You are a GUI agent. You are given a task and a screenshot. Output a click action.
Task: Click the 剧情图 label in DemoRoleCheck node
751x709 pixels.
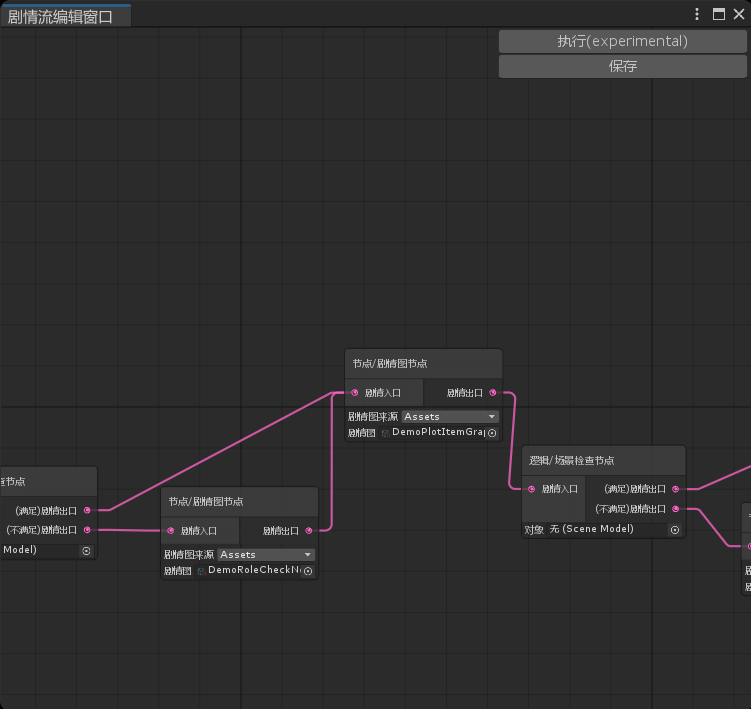[178, 571]
